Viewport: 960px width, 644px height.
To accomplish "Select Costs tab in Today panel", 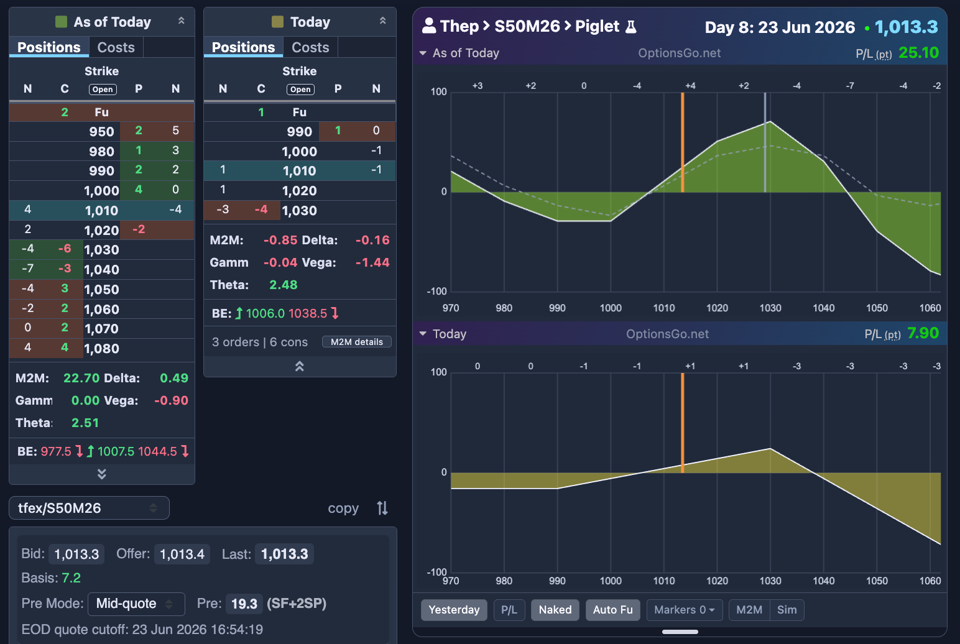I will [x=310, y=47].
